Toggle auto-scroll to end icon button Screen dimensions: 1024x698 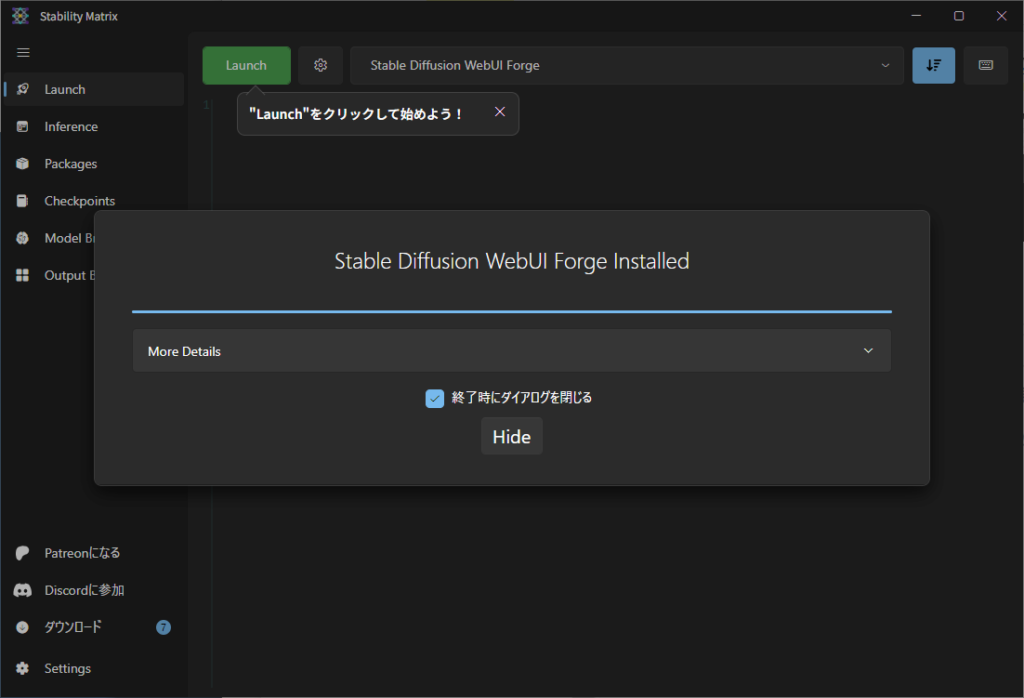(x=933, y=65)
